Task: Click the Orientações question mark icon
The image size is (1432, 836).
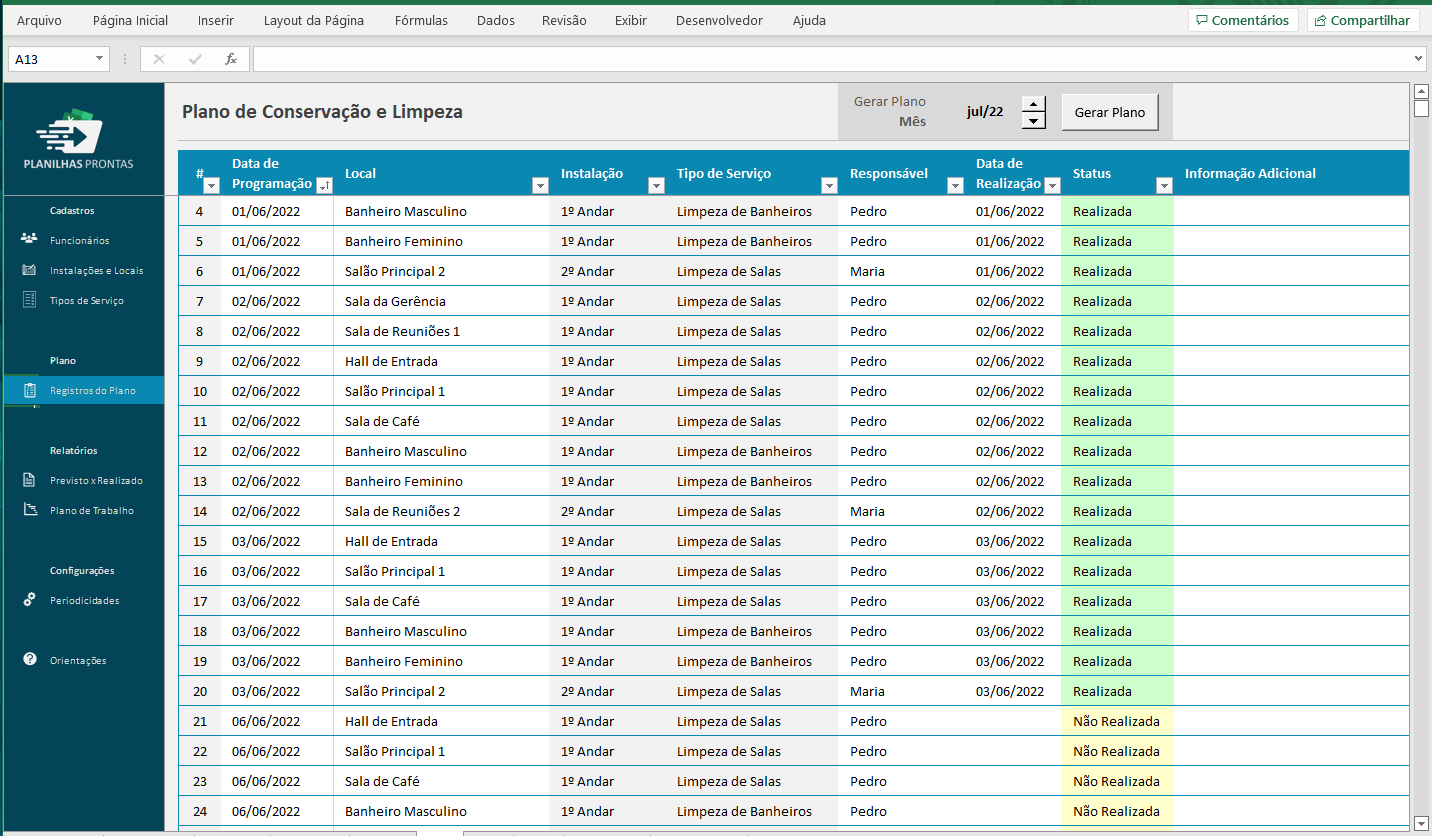Action: pos(29,660)
